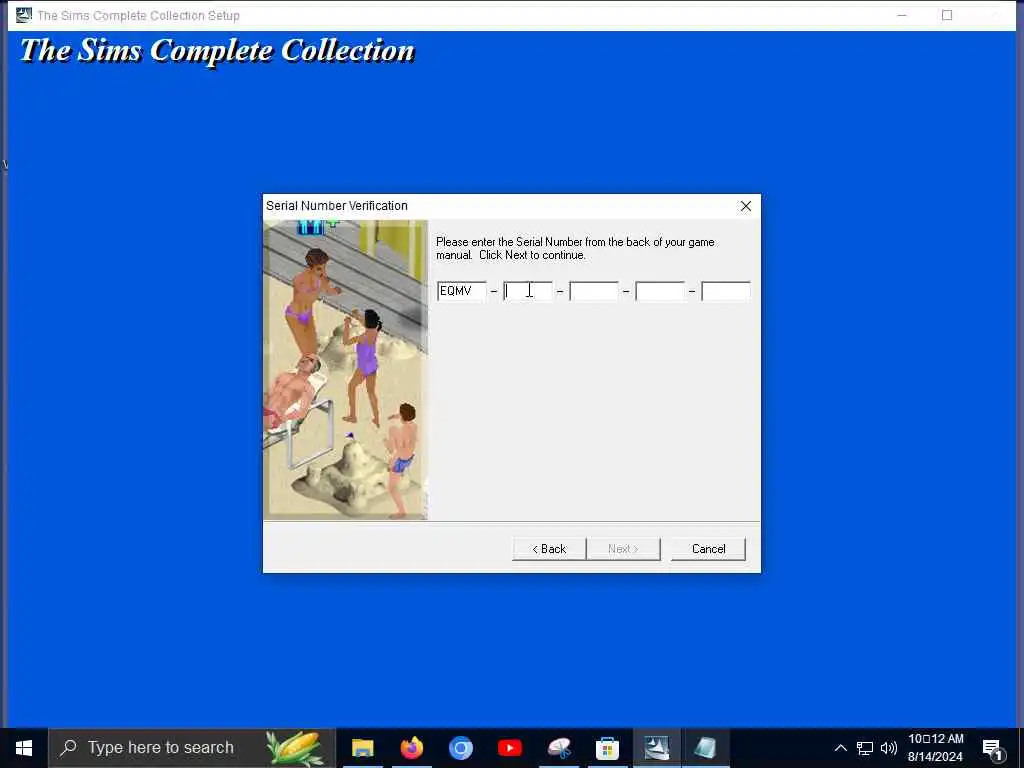Focus the second serial number field
Viewport: 1024px width, 768px height.
[528, 291]
